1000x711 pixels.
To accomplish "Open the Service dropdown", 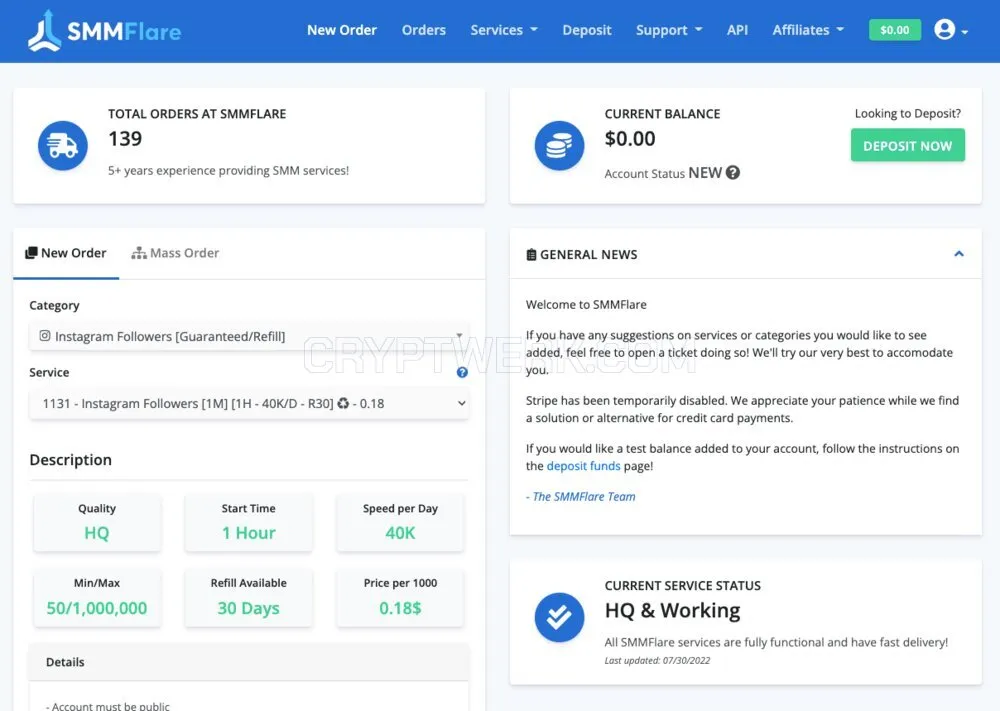I will 249,404.
